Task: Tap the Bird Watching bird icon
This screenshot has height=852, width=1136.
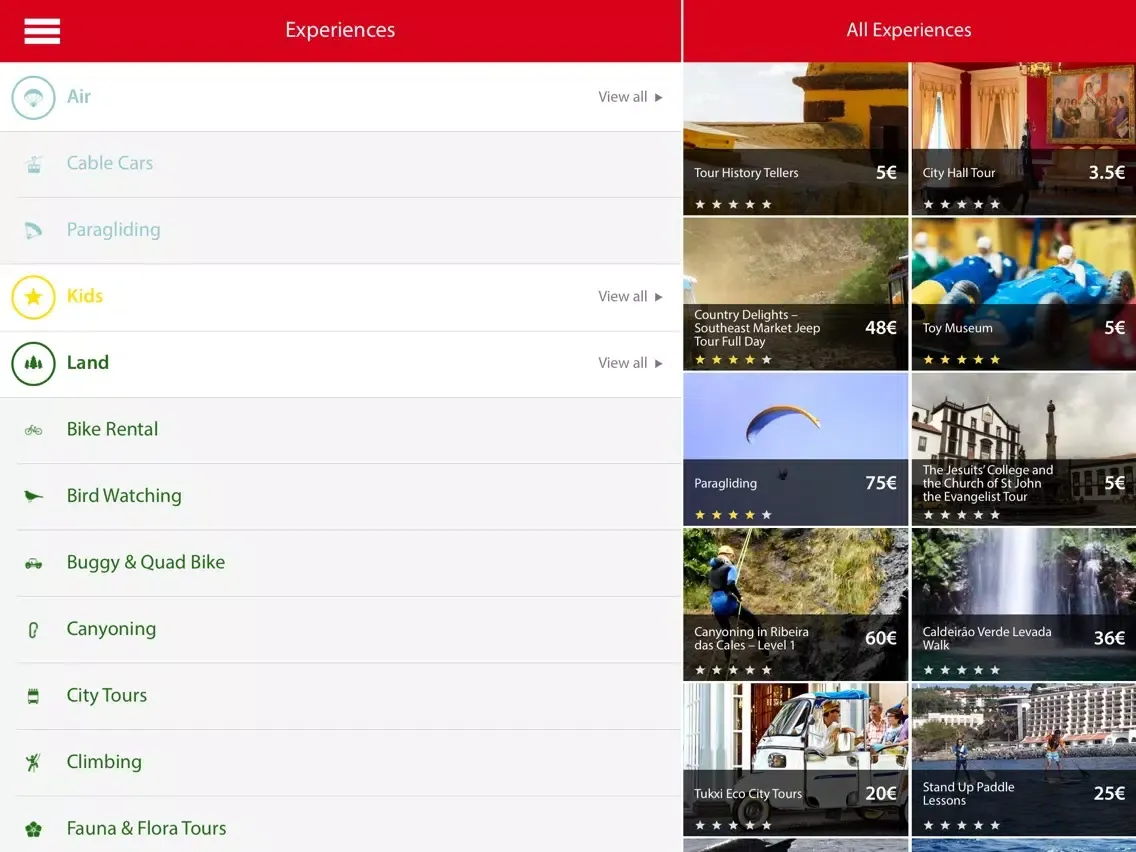Action: click(33, 496)
